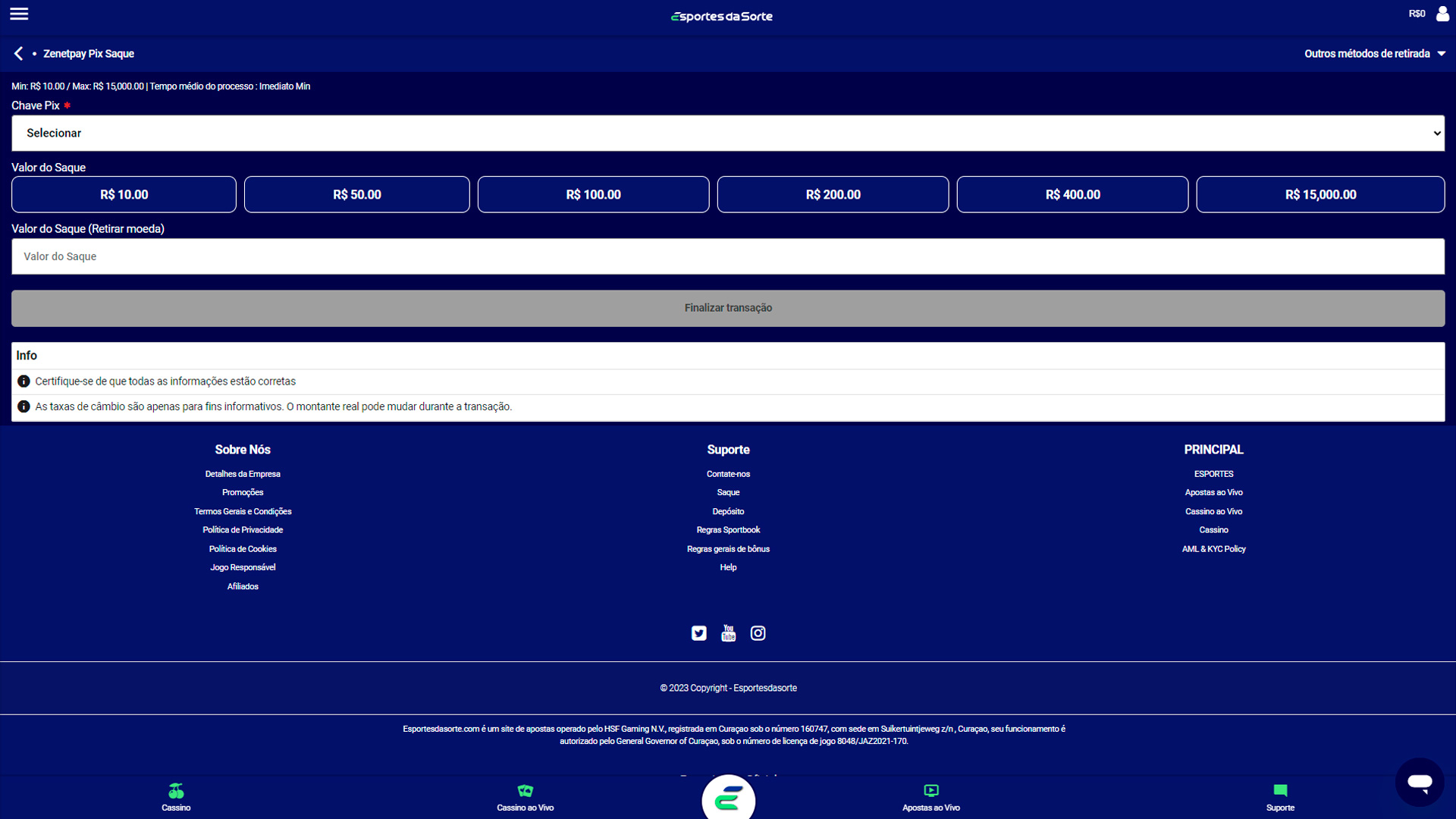The width and height of the screenshot is (1456, 819).
Task: Open the live chat bubble widget
Action: click(x=1420, y=782)
